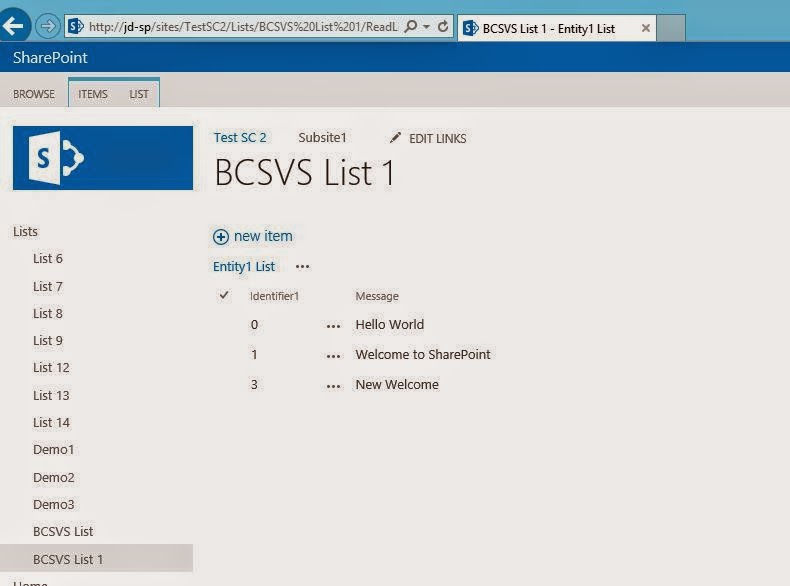Open List 9 from the sidebar
Image resolution: width=790 pixels, height=586 pixels.
(x=48, y=341)
